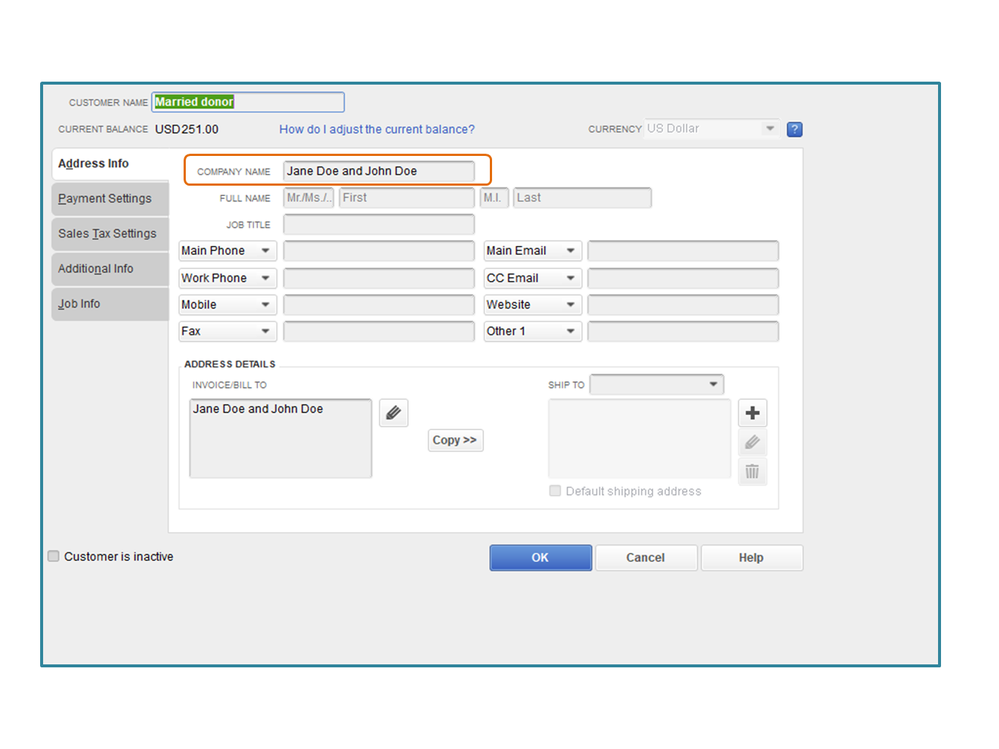Viewport: 999px width, 749px height.
Task: Toggle Default shipping address checkbox
Action: [x=555, y=491]
